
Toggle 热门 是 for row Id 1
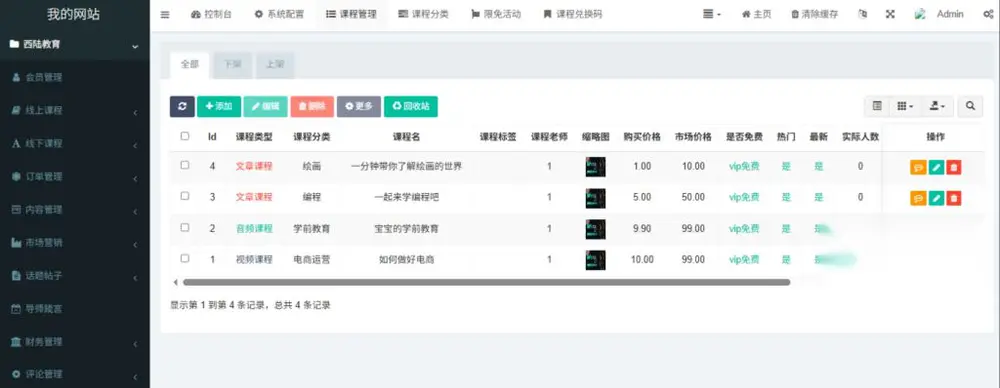tap(786, 260)
